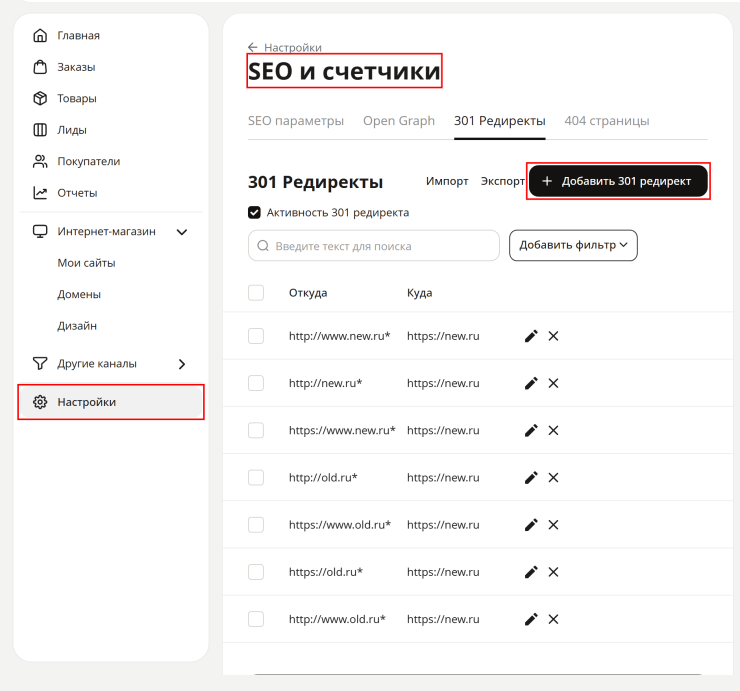Select the https://old.ru* row checkbox
The width and height of the screenshot is (740, 691).
point(256,572)
